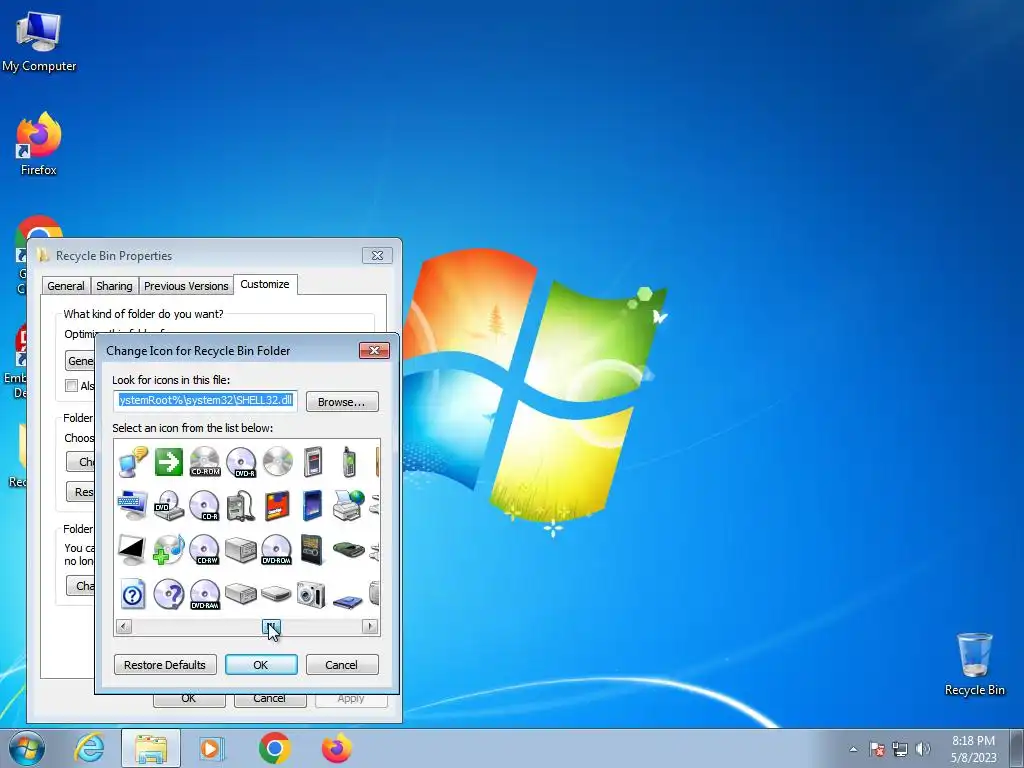Select the monitor with on-screen keyboard icon
The image size is (1024, 768).
(x=133, y=506)
